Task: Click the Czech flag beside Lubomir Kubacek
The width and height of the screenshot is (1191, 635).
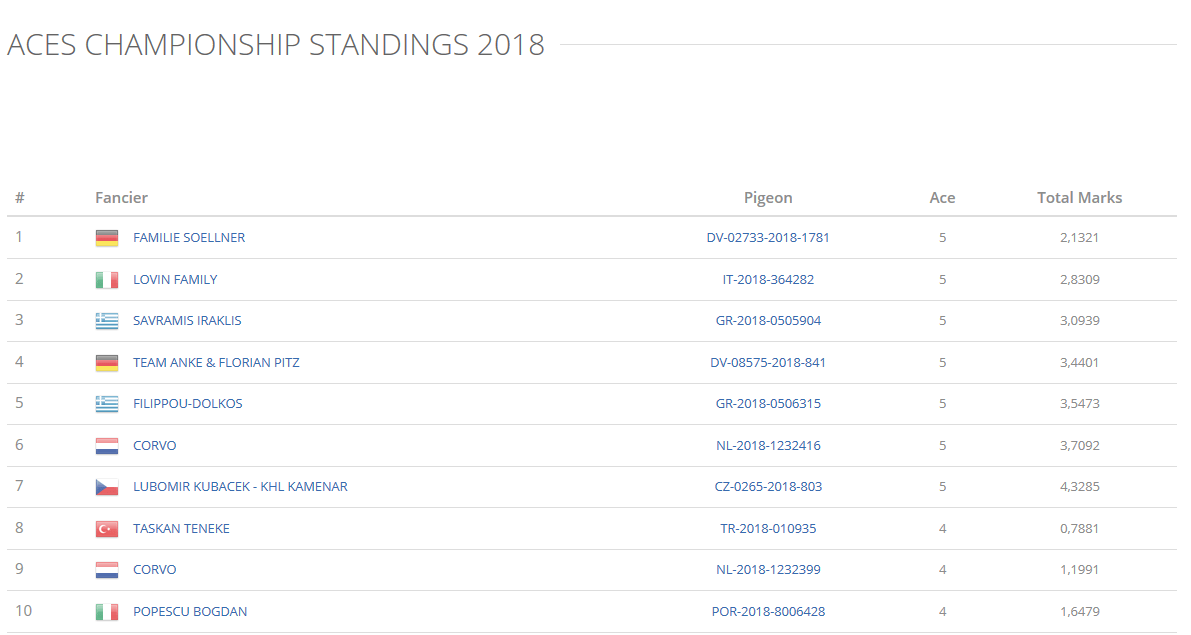Action: (x=107, y=487)
